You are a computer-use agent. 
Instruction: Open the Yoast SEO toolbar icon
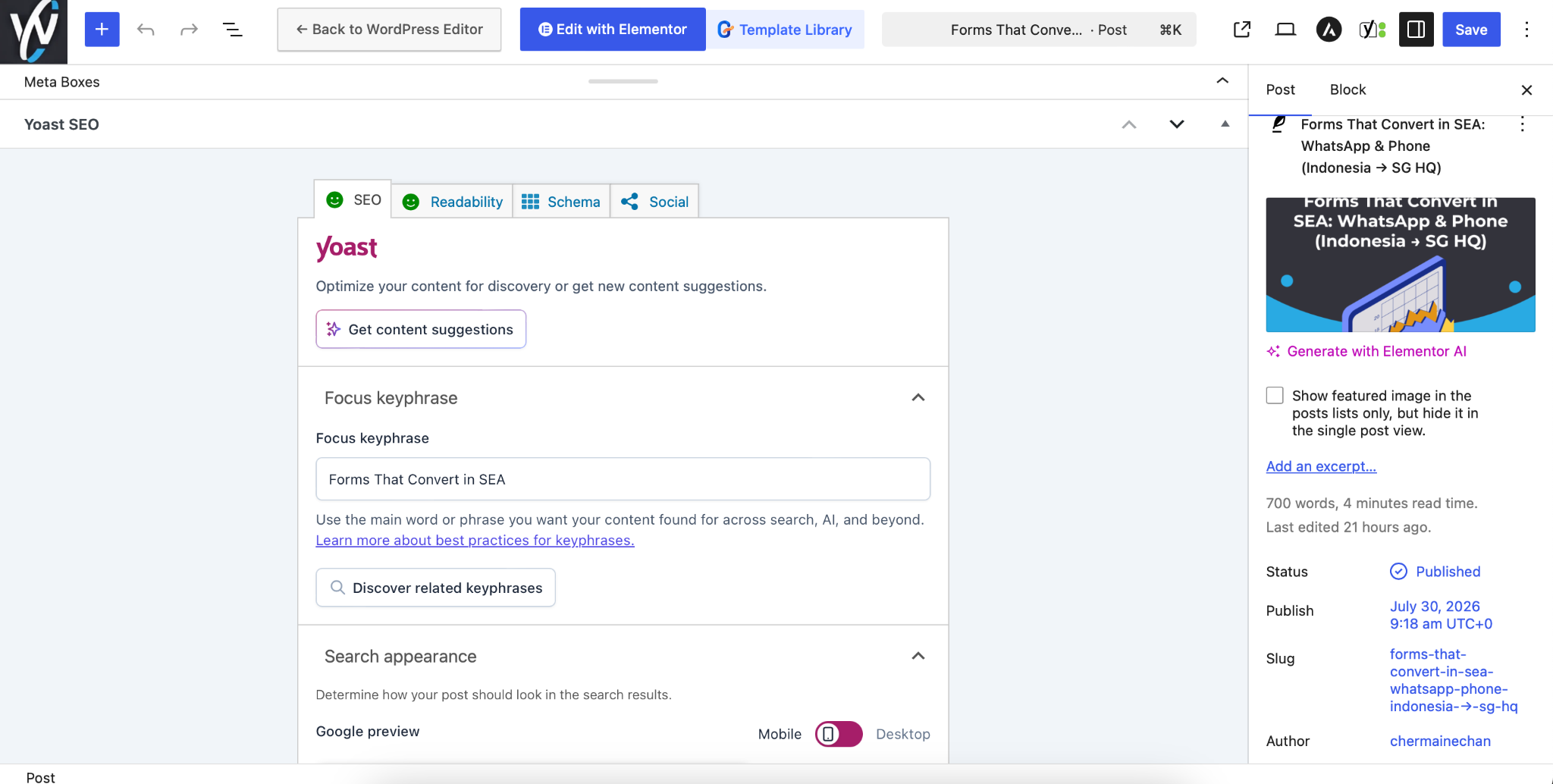click(x=1373, y=30)
